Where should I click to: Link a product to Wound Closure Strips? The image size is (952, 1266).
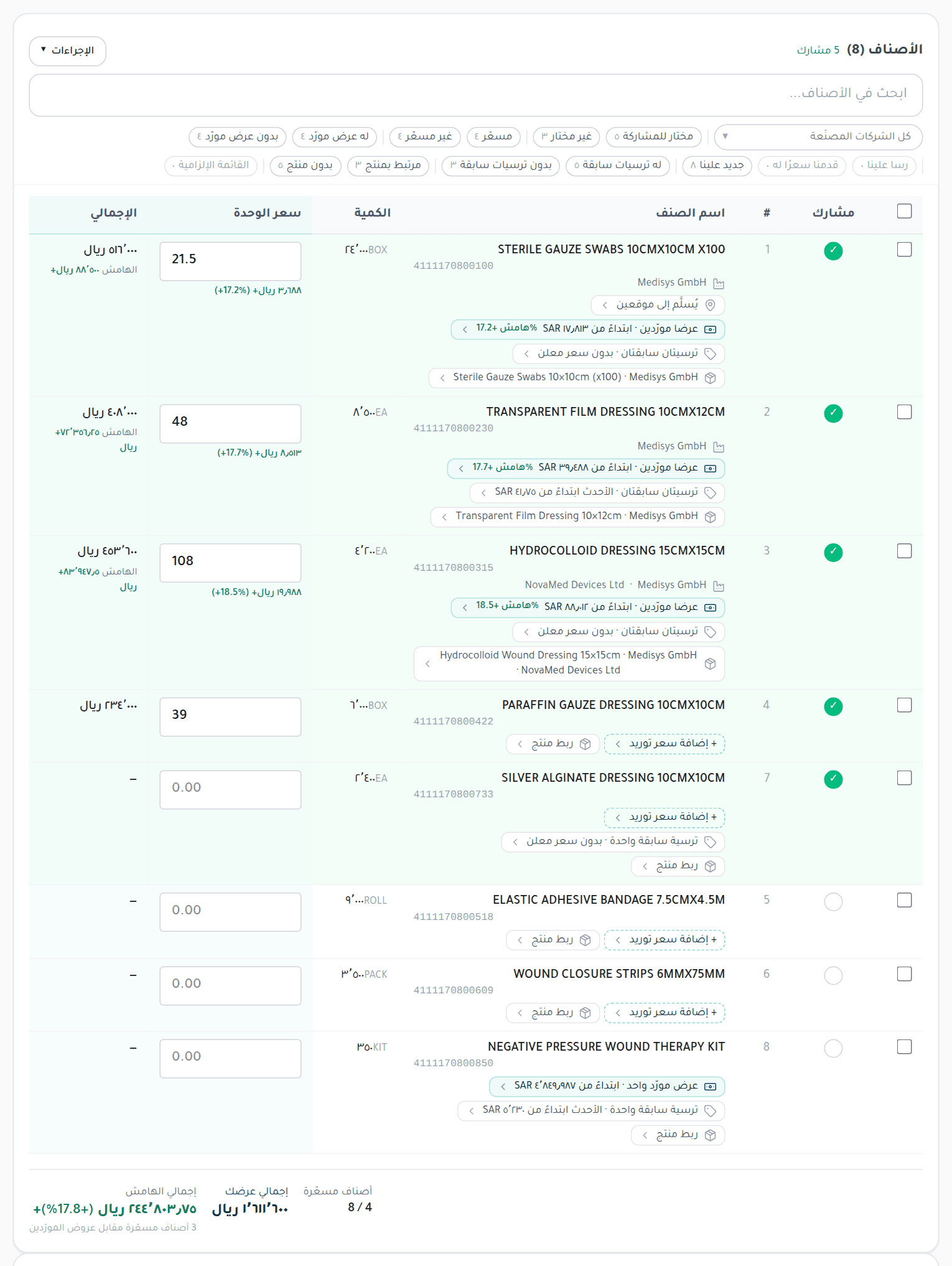(553, 1013)
